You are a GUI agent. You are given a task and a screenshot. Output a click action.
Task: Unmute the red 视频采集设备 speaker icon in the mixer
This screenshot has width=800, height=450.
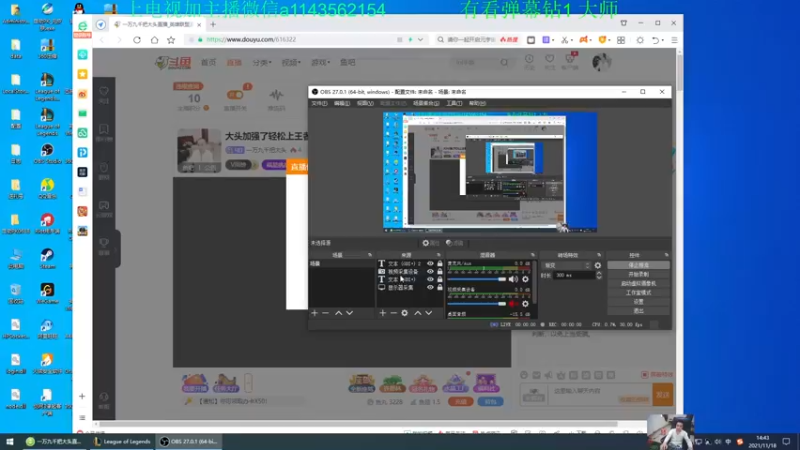coord(513,304)
